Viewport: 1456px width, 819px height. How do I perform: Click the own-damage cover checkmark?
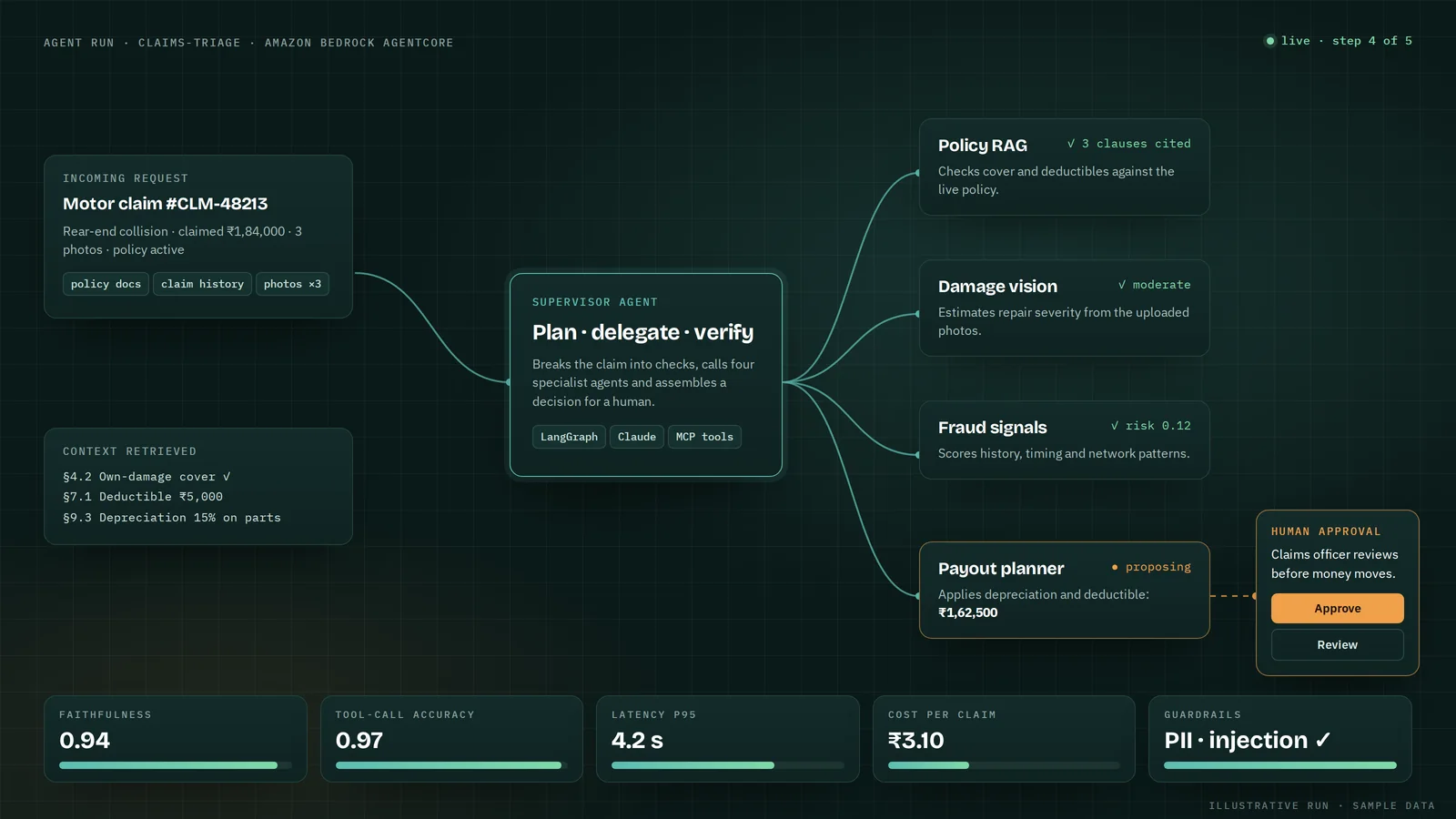tap(227, 477)
